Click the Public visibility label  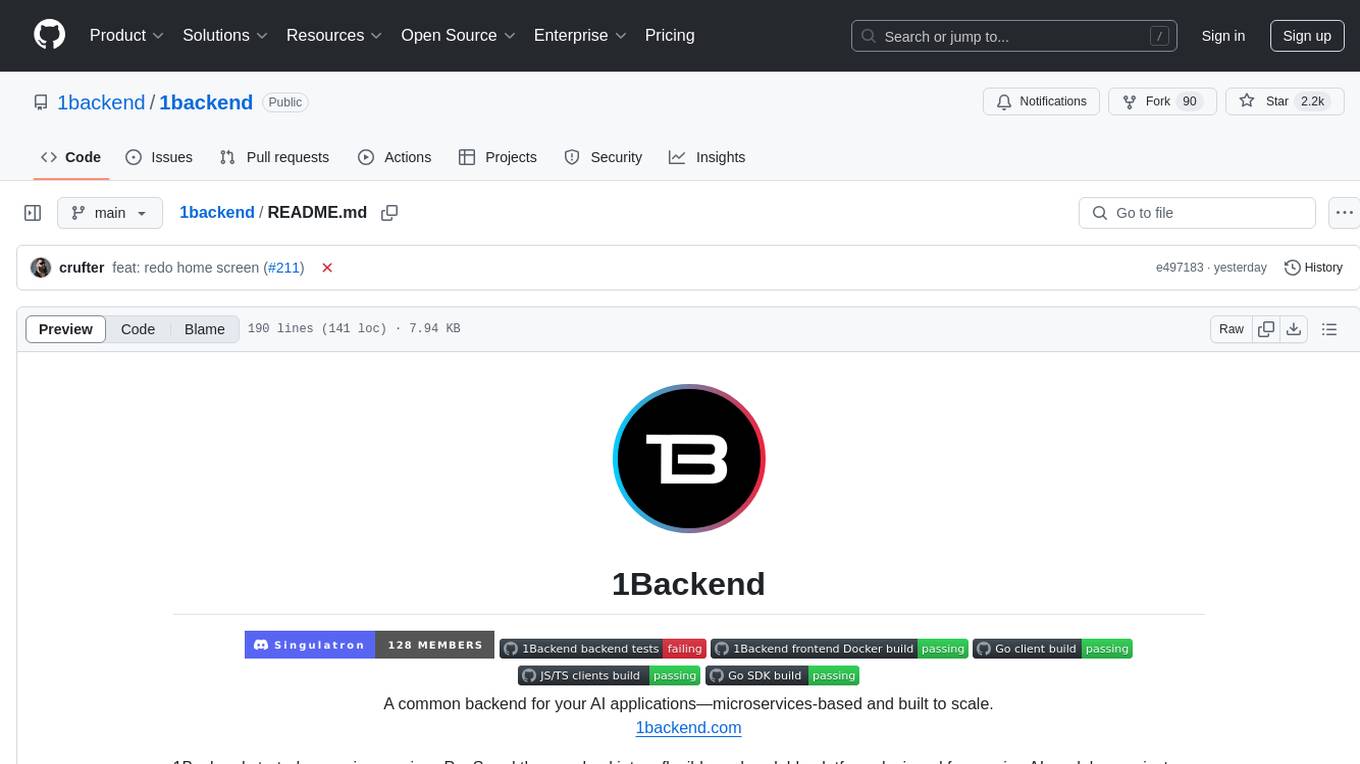click(x=285, y=102)
